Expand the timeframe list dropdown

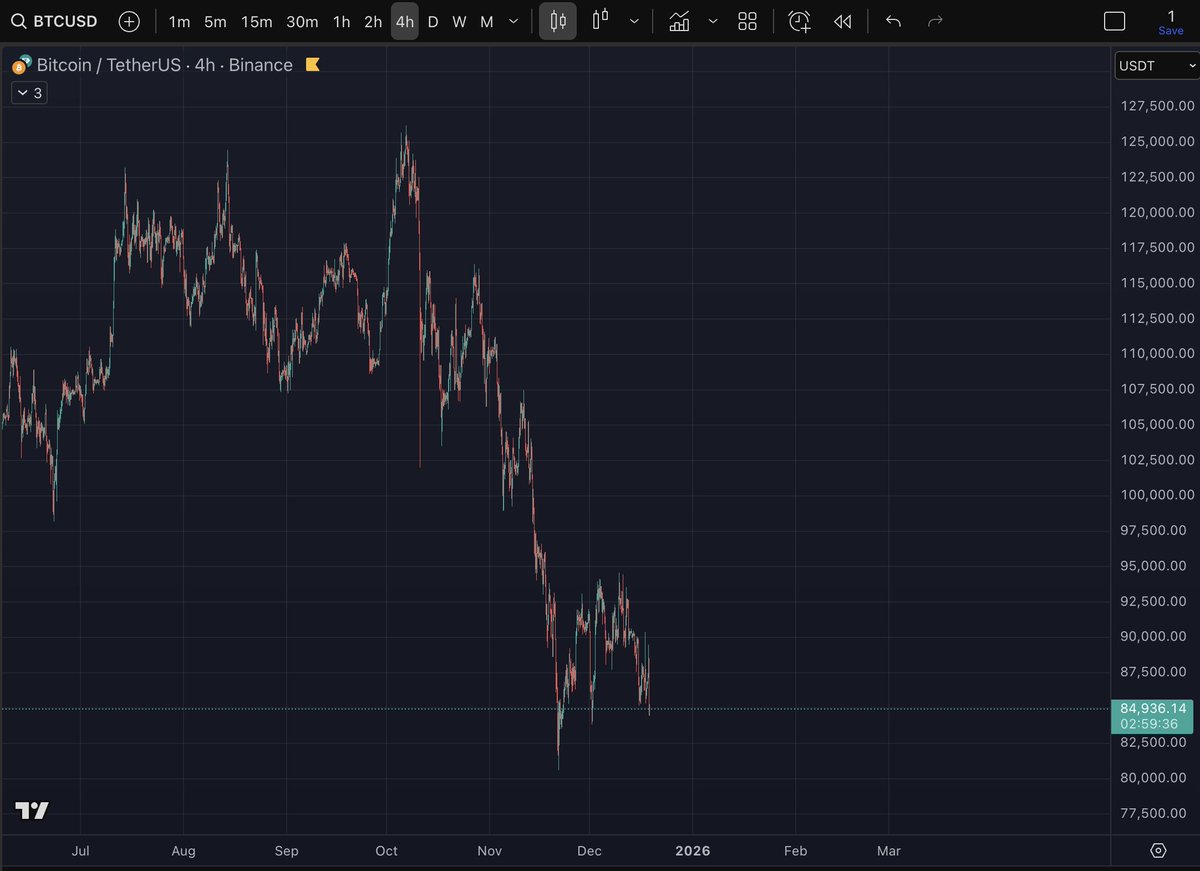click(514, 21)
